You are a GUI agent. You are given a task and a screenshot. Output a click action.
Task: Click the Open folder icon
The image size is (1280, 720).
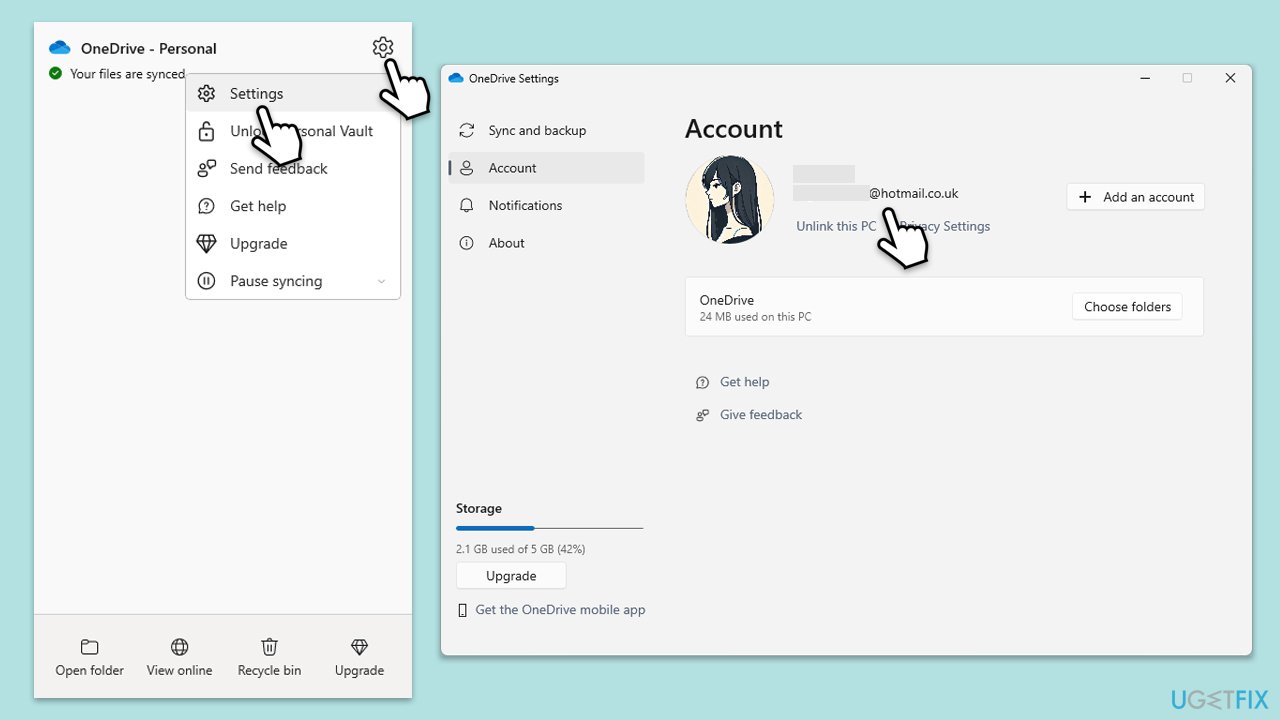[x=89, y=647]
